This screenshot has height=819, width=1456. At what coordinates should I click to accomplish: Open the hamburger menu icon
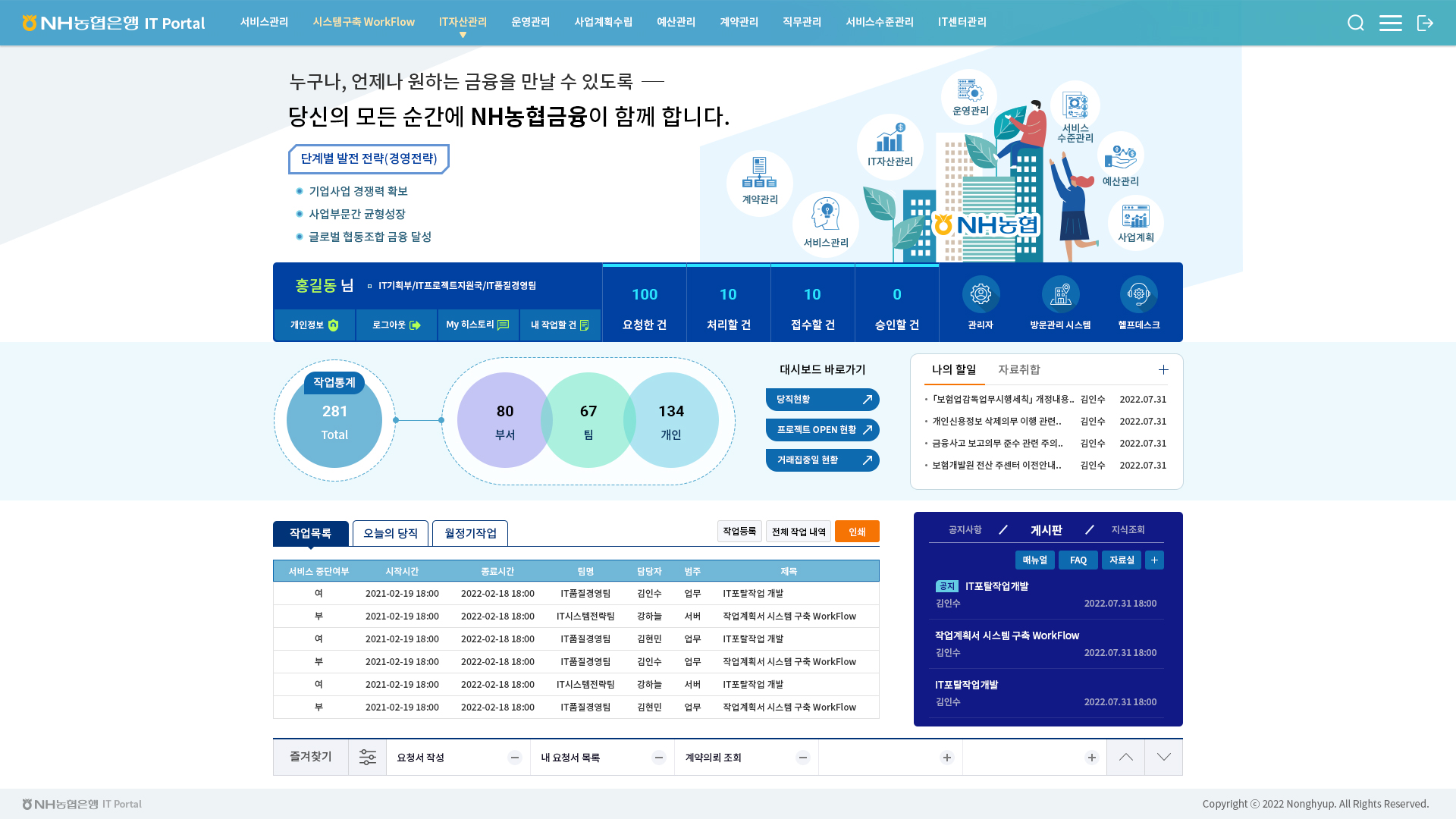[x=1390, y=23]
